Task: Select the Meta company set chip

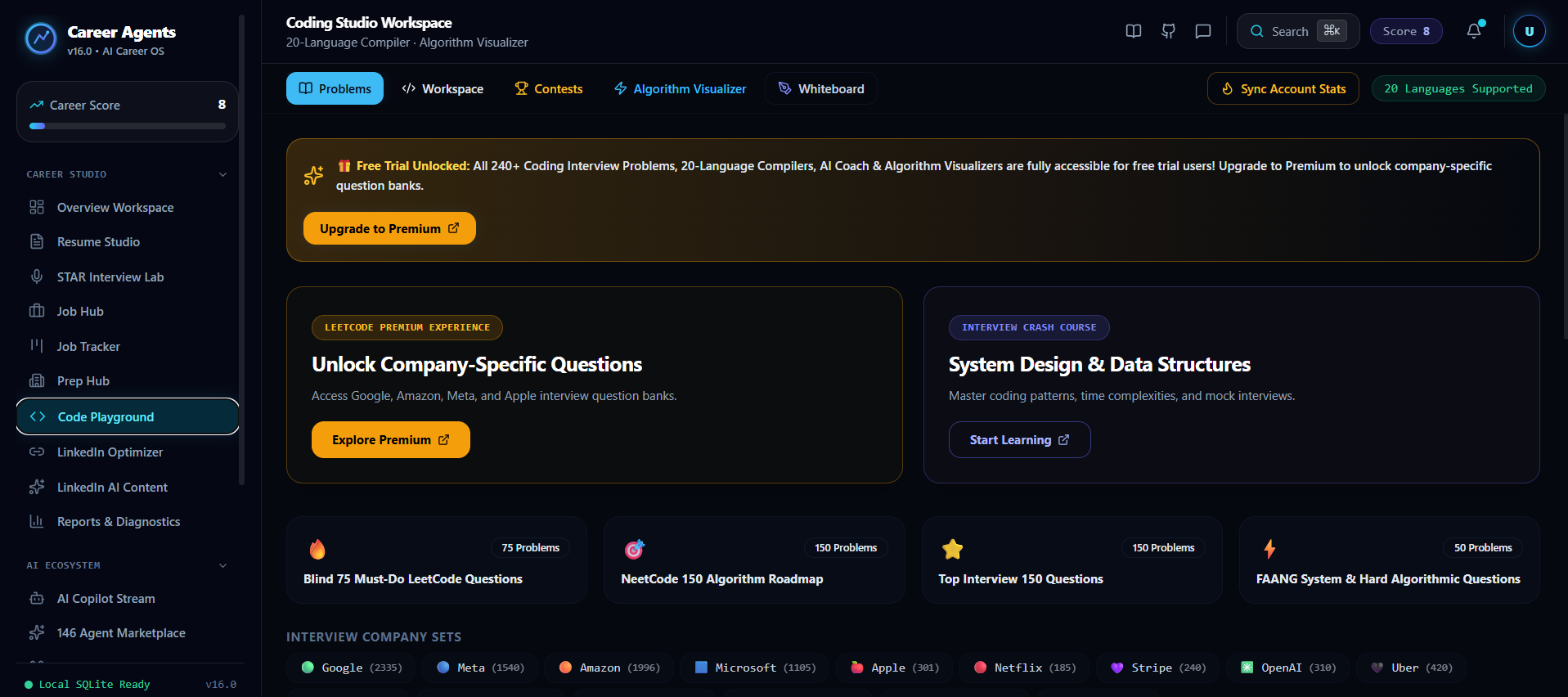Action: (x=480, y=668)
